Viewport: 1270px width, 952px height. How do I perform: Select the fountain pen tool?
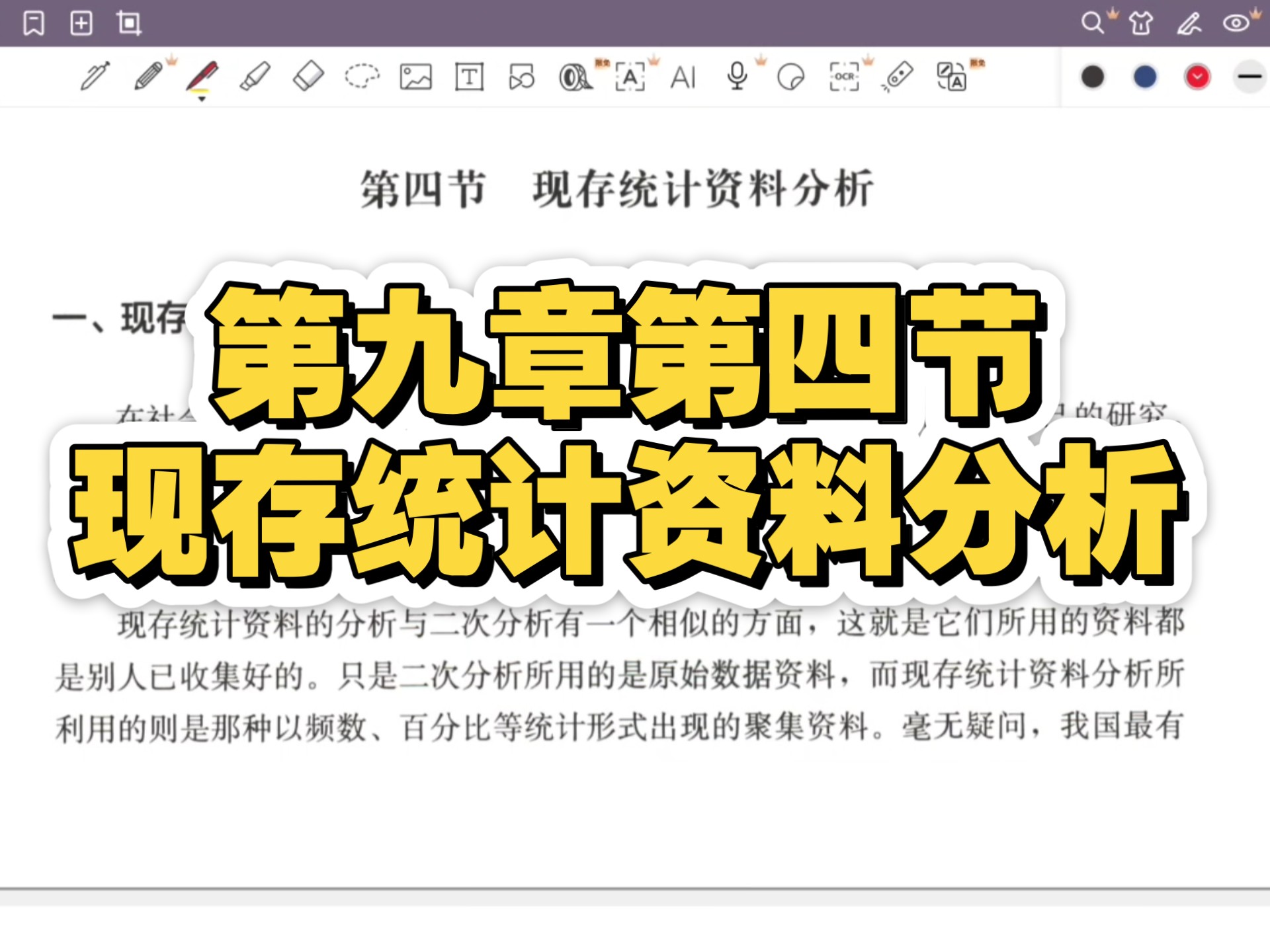(95, 77)
